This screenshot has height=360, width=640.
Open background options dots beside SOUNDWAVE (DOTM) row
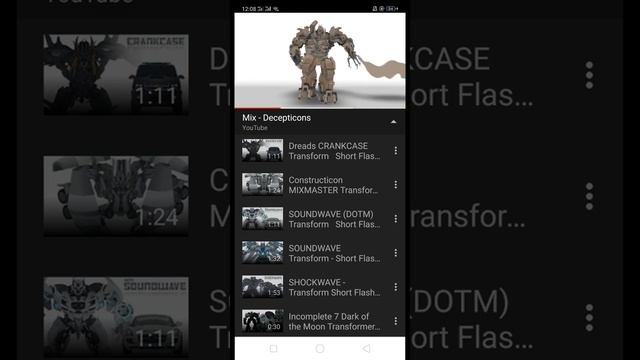[x=589, y=318]
